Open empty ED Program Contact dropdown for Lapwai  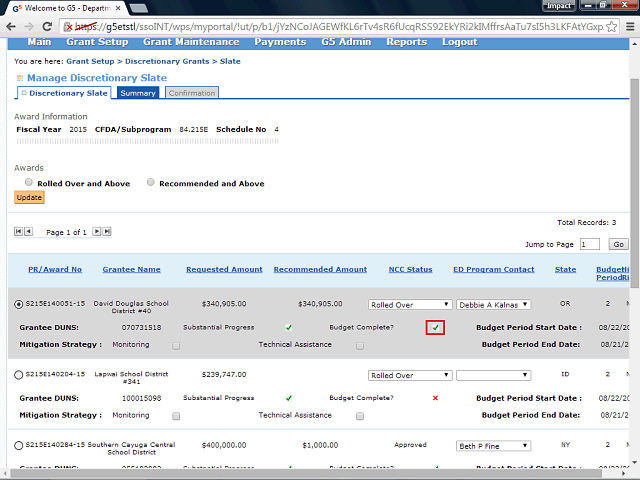point(493,375)
